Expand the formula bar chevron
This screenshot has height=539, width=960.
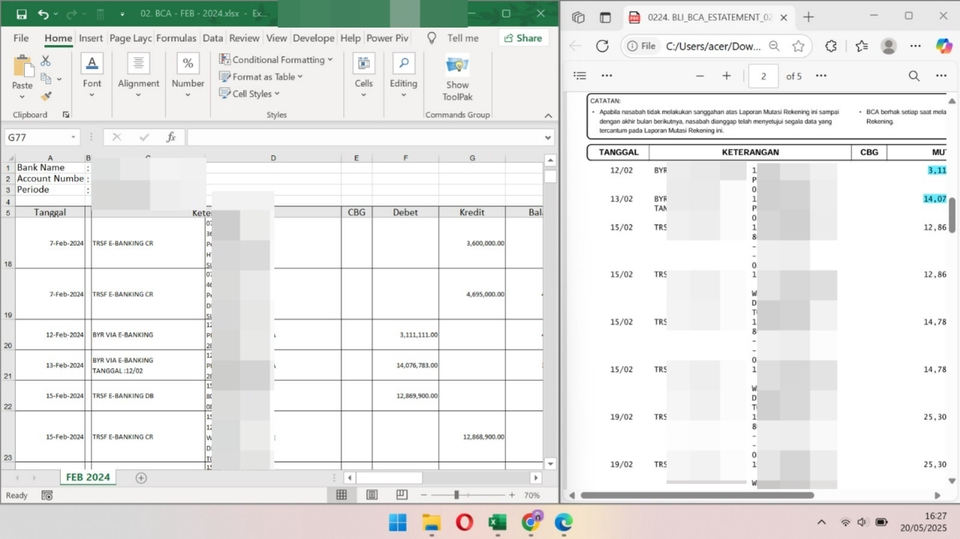(547, 137)
